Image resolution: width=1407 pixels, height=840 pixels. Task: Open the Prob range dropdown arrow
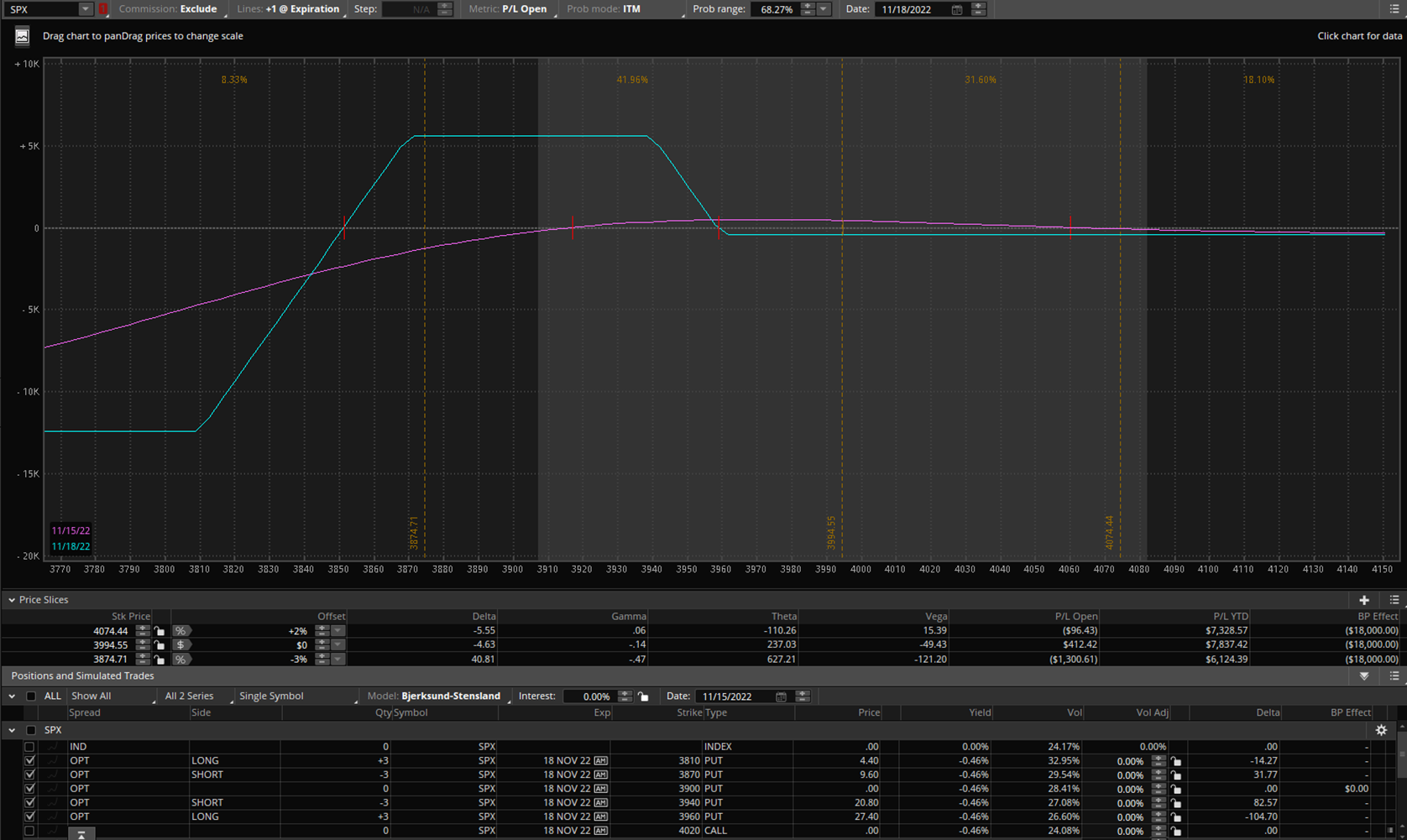pos(824,9)
